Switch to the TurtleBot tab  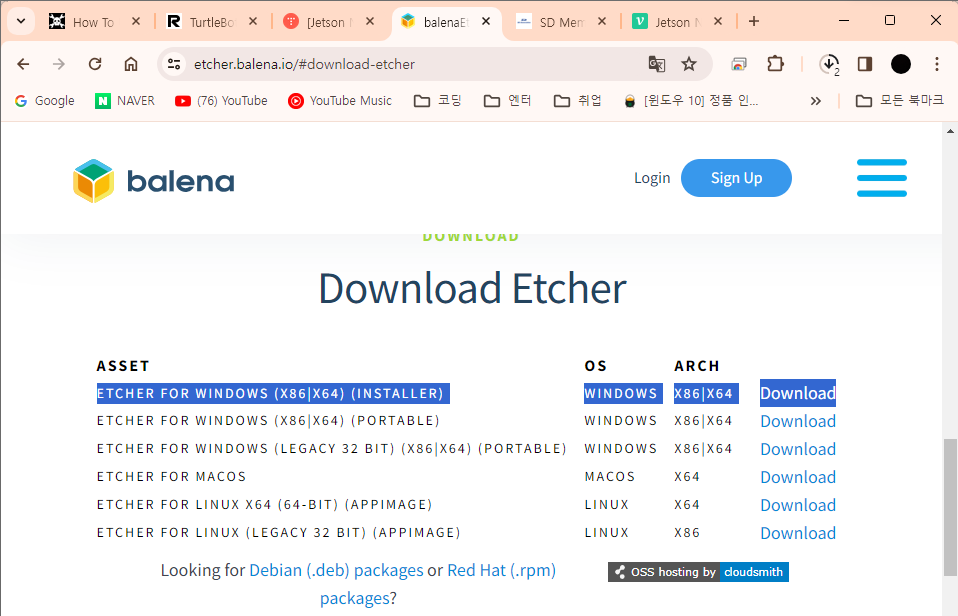pos(211,22)
